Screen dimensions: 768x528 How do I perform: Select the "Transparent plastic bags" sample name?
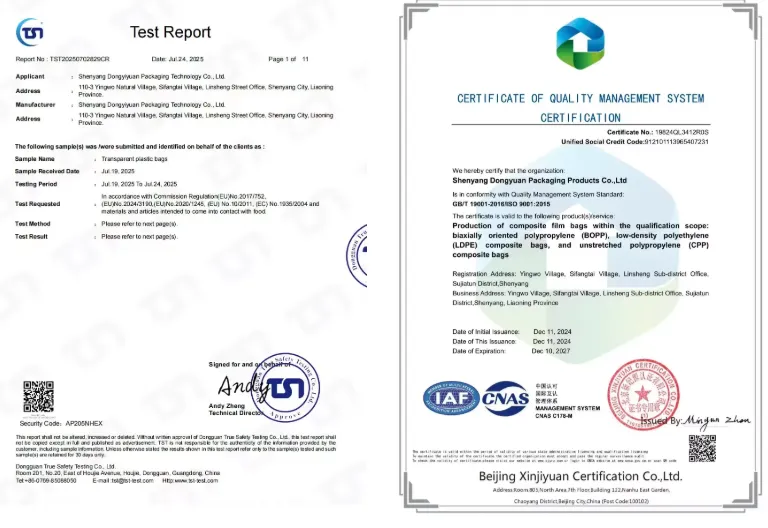tap(136, 158)
